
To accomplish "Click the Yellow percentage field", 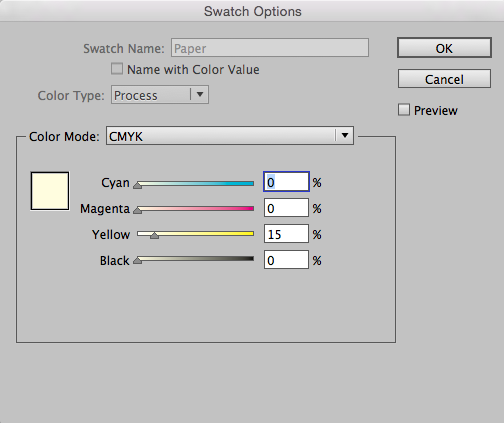I will [286, 234].
